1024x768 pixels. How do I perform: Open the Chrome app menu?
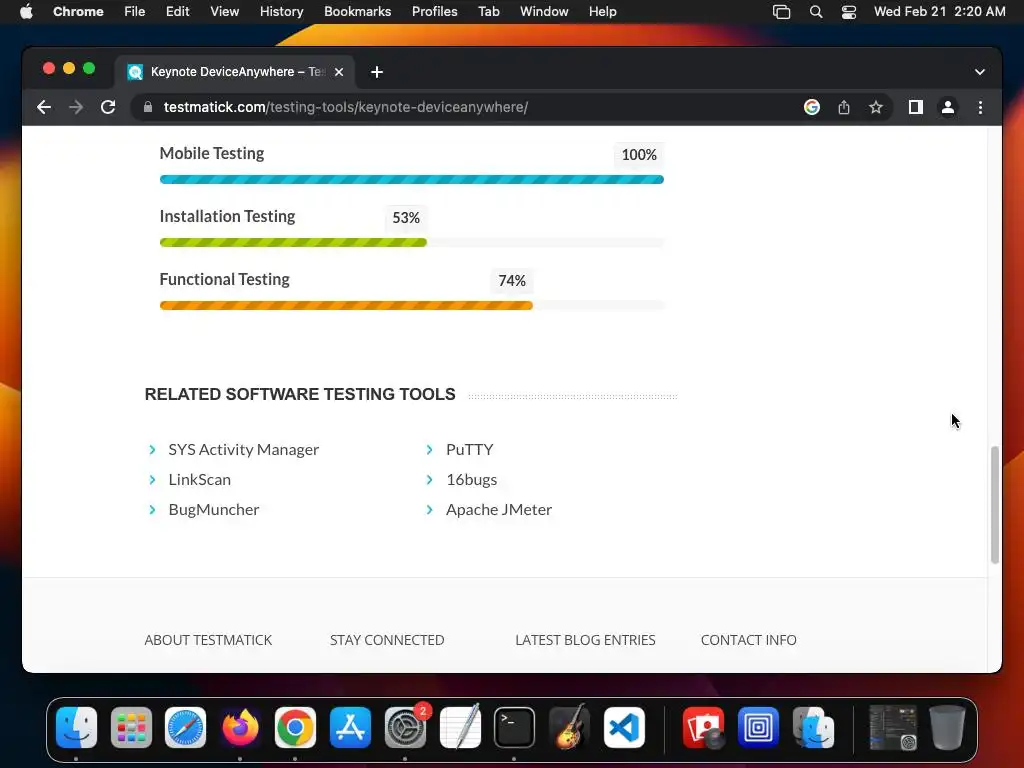[78, 11]
